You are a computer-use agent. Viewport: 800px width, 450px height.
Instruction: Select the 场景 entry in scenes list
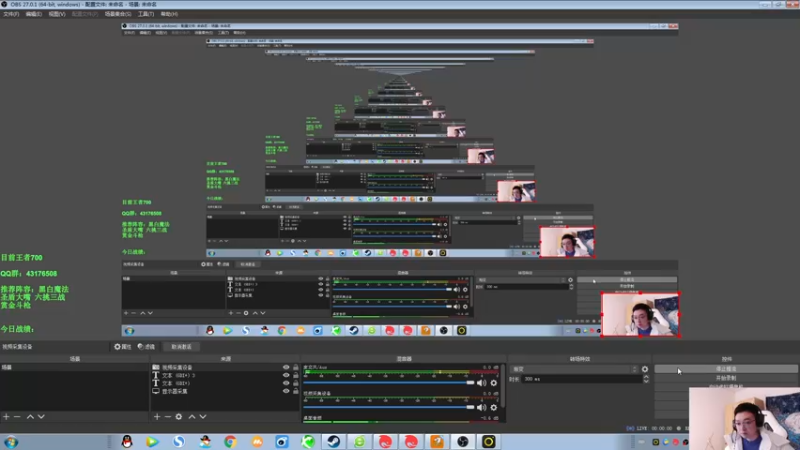(x=74, y=367)
